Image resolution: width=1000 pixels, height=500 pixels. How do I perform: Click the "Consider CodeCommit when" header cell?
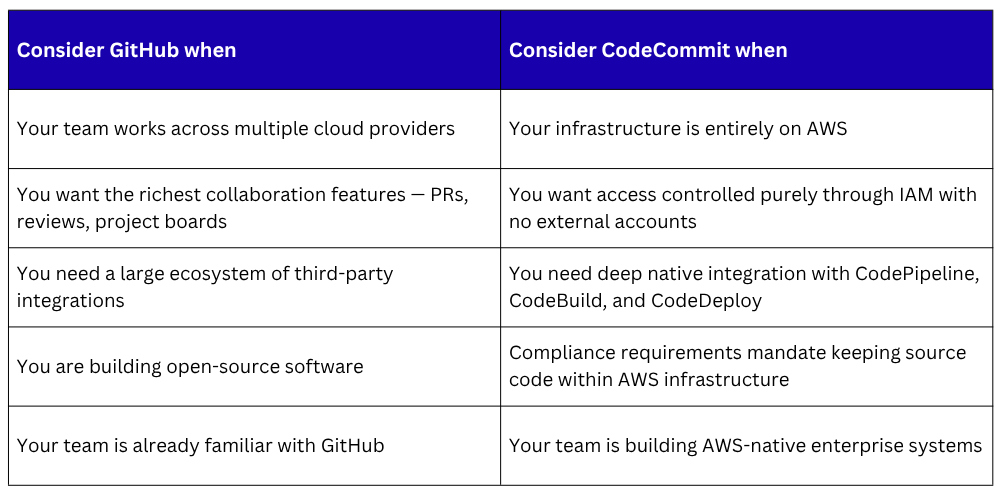[x=746, y=50]
